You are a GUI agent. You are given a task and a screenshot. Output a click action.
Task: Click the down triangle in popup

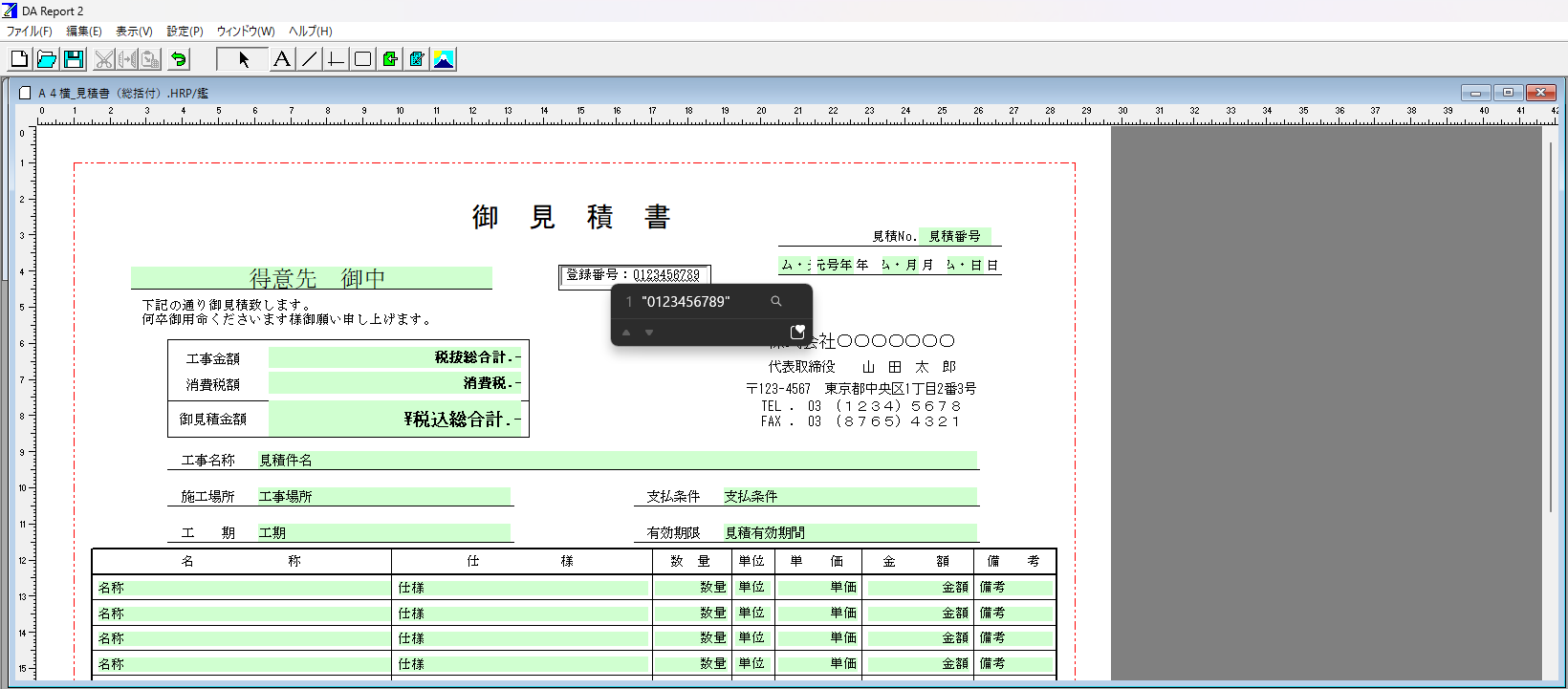[x=649, y=333]
